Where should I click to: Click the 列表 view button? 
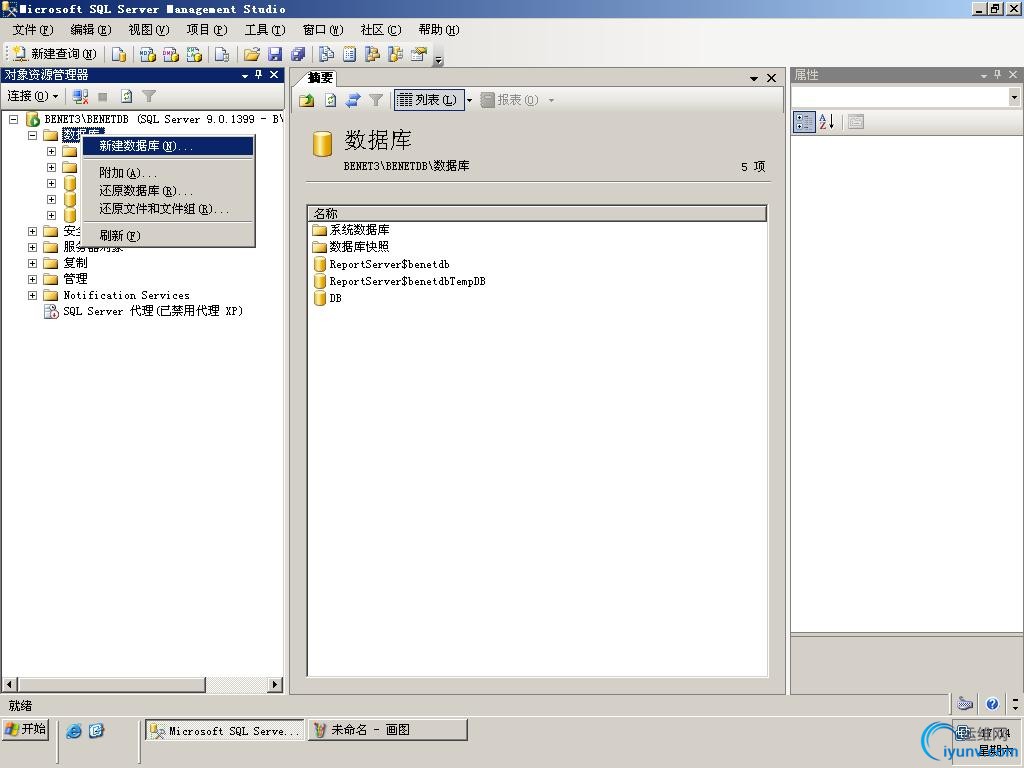pos(428,100)
